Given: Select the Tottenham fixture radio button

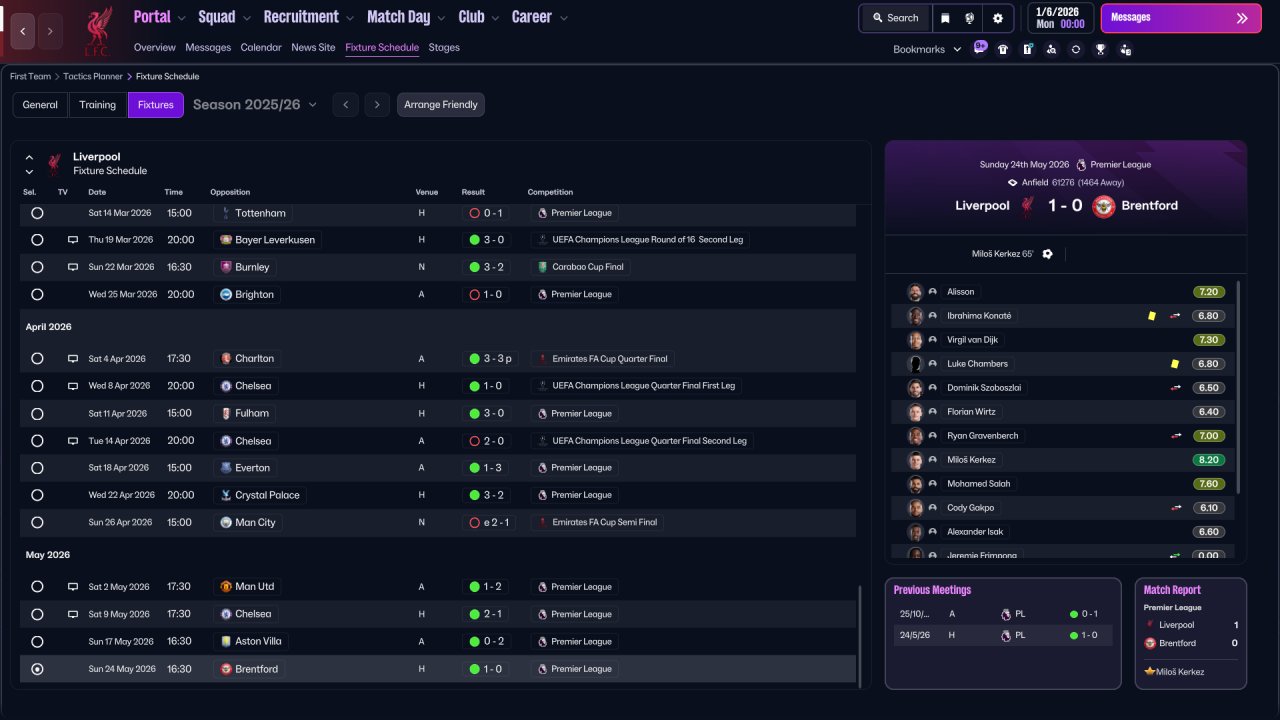Looking at the screenshot, I should [37, 213].
